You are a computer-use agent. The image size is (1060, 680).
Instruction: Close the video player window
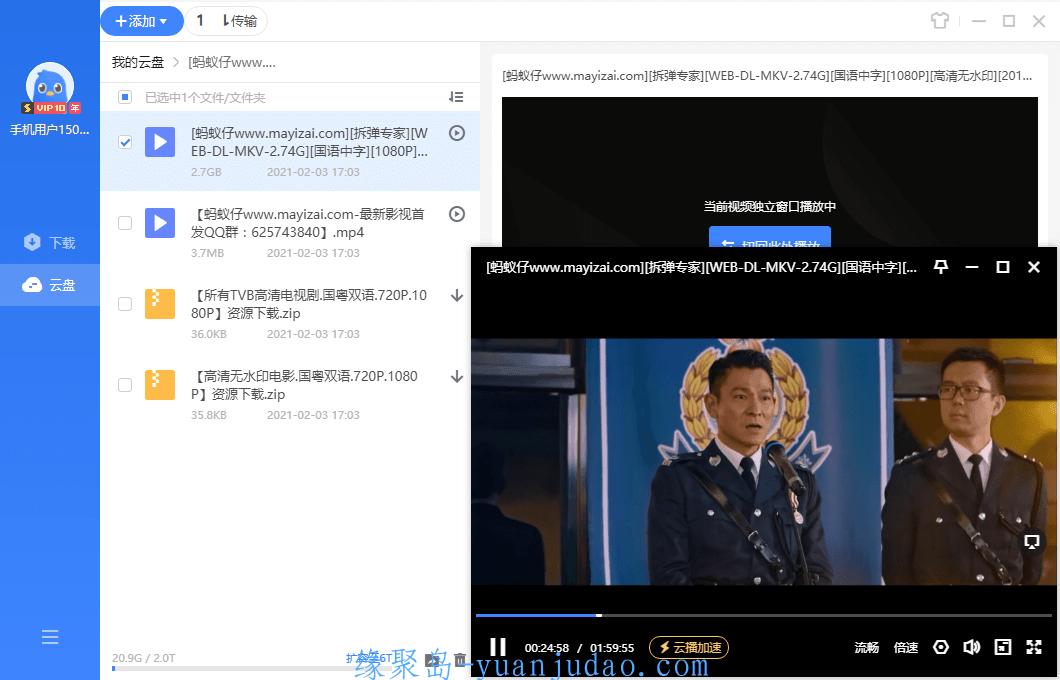pos(1034,267)
